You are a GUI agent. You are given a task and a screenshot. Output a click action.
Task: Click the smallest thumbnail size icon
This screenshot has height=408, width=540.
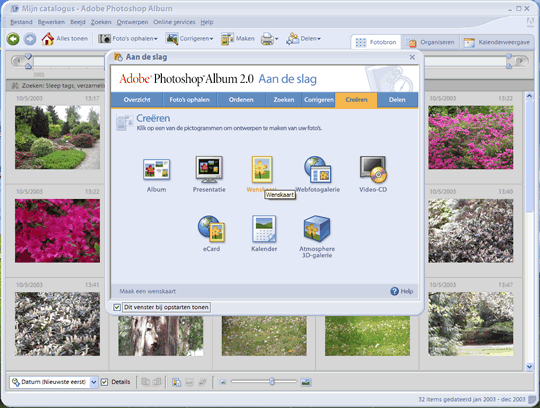pyautogui.click(x=223, y=382)
